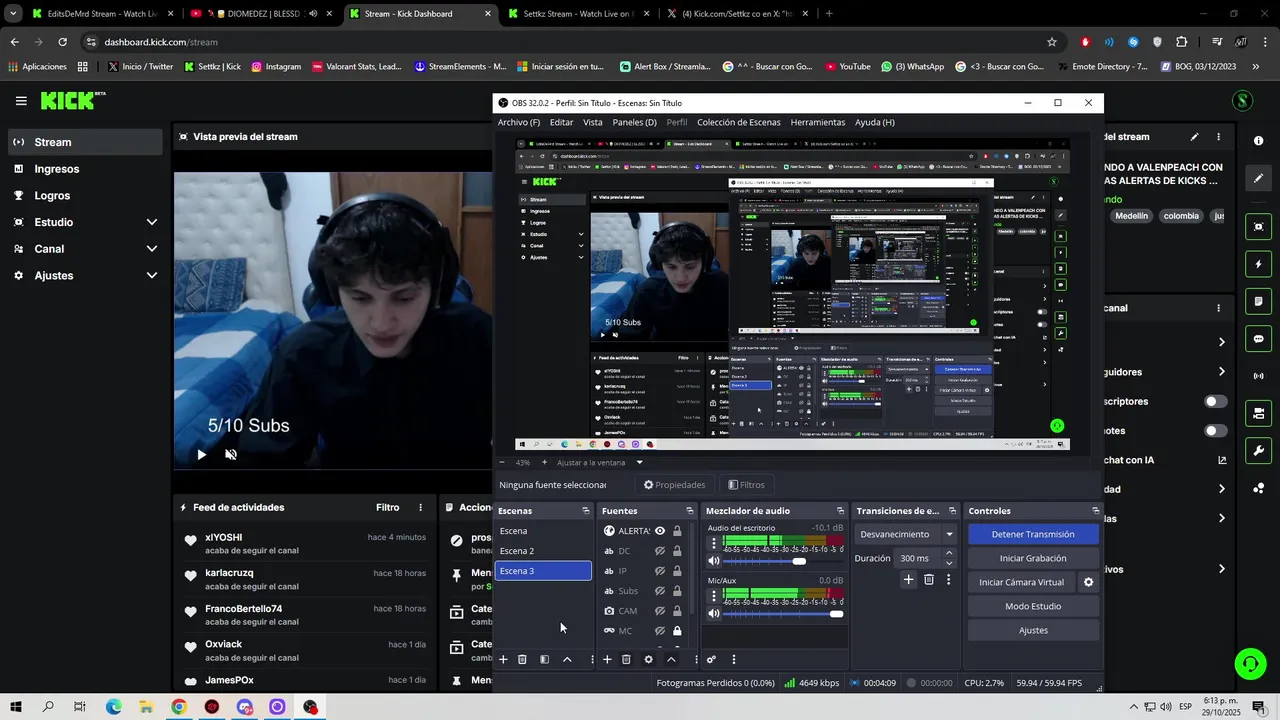The height and width of the screenshot is (720, 1280).
Task: Move scene up in Escenas toolbar
Action: click(567, 659)
